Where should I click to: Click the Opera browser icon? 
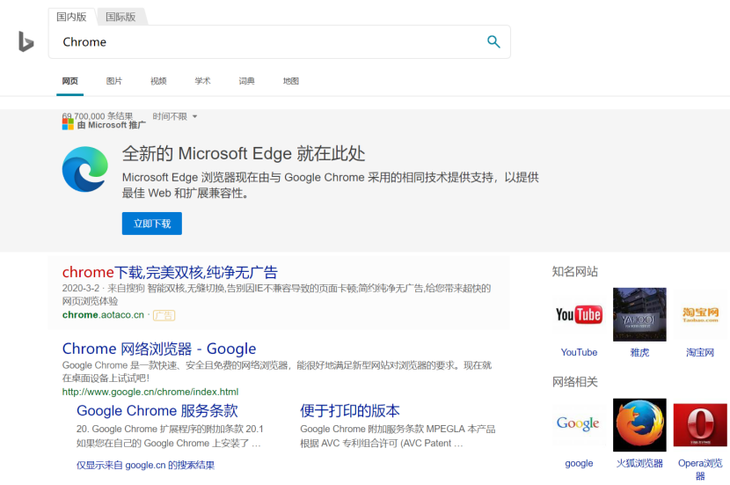[x=700, y=425]
